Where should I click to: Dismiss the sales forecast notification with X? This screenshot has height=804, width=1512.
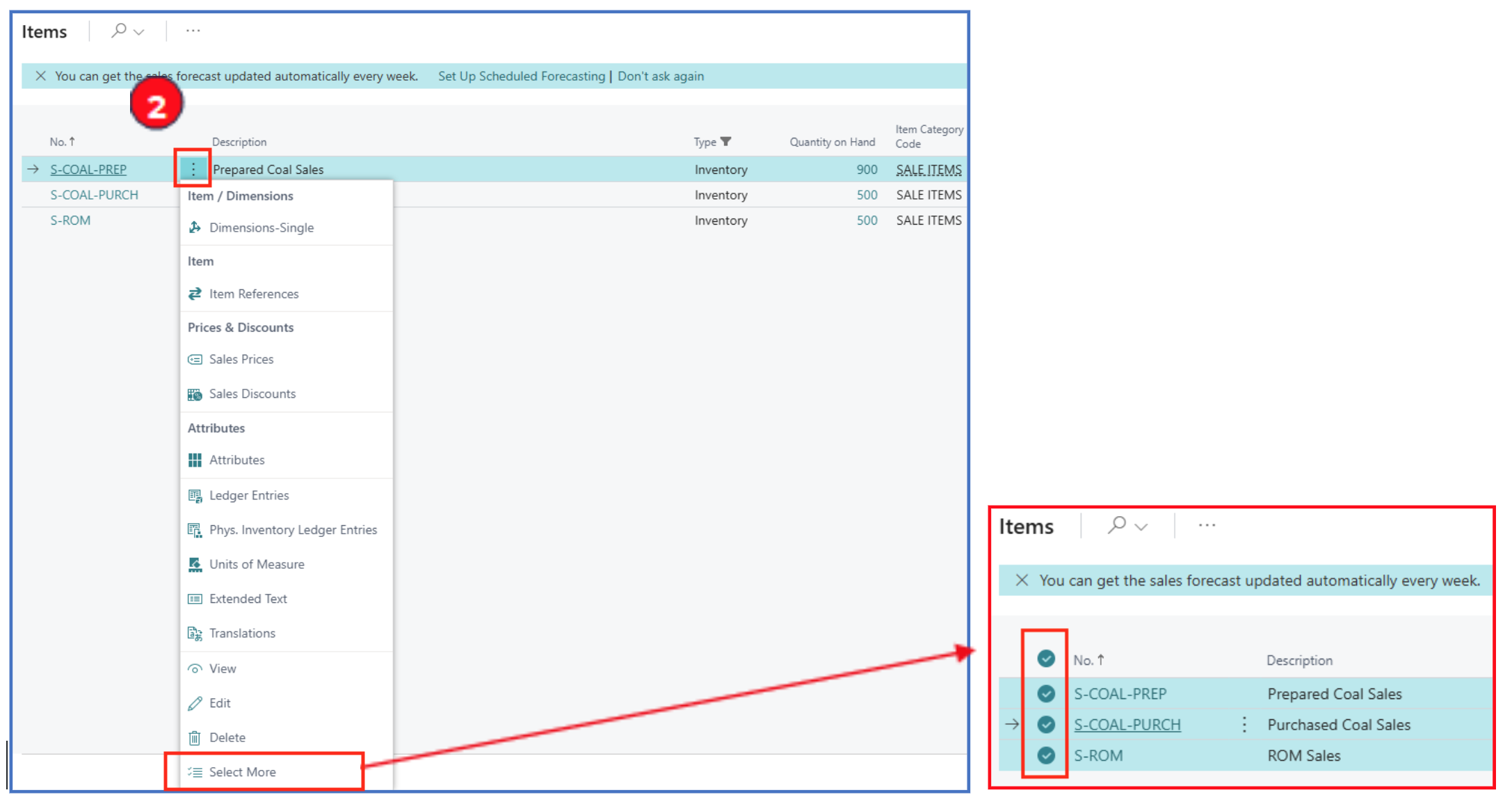[40, 76]
